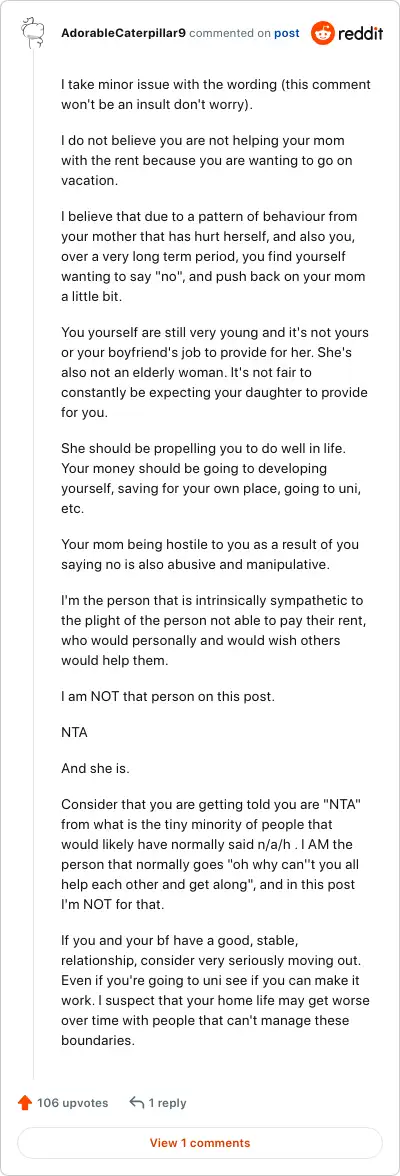Click the AdorableCaterpillar9 avatar icon

coord(32,33)
